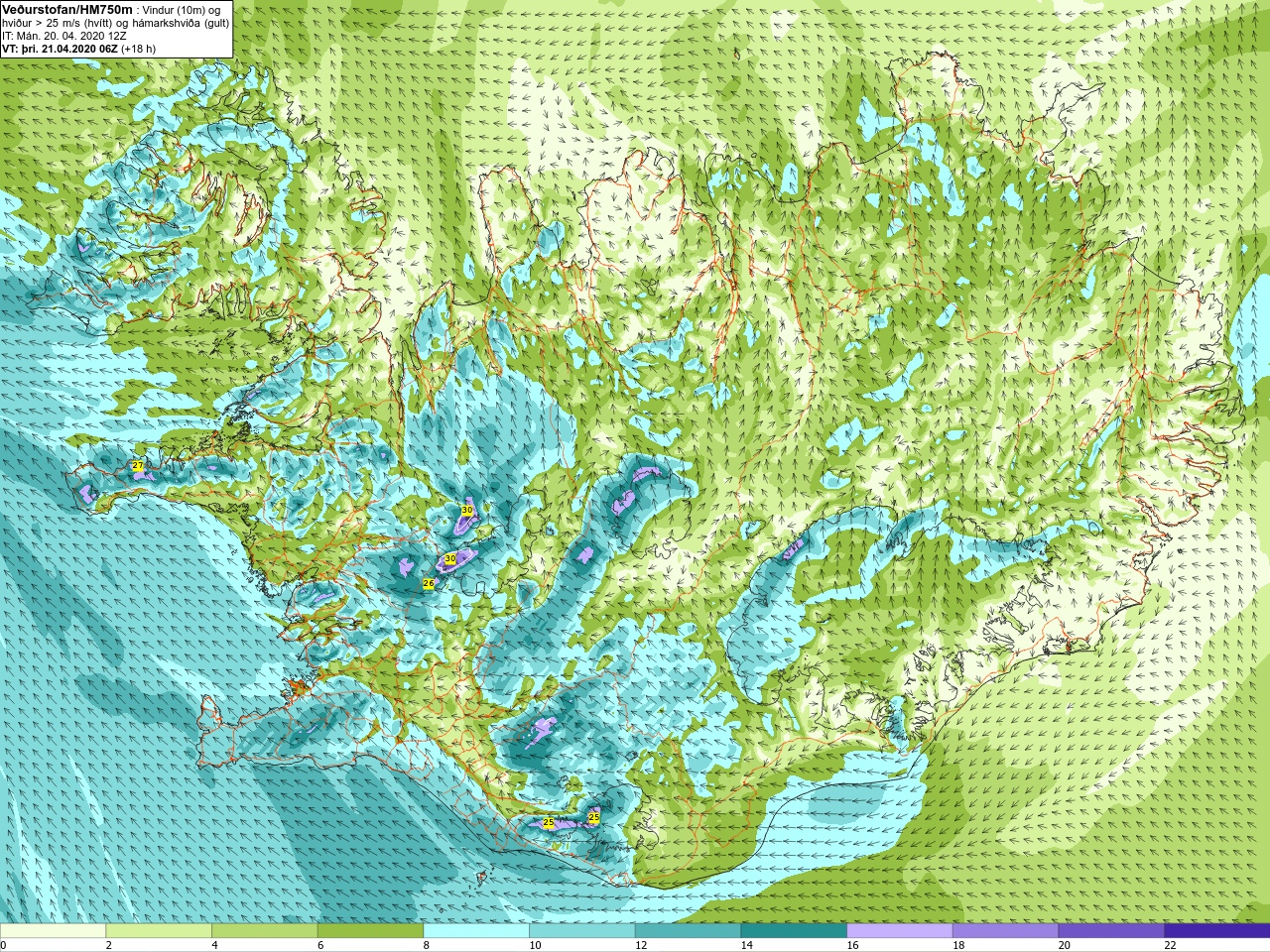This screenshot has width=1270, height=952.
Task: Click the legend scale number 4
Action: pos(214,945)
